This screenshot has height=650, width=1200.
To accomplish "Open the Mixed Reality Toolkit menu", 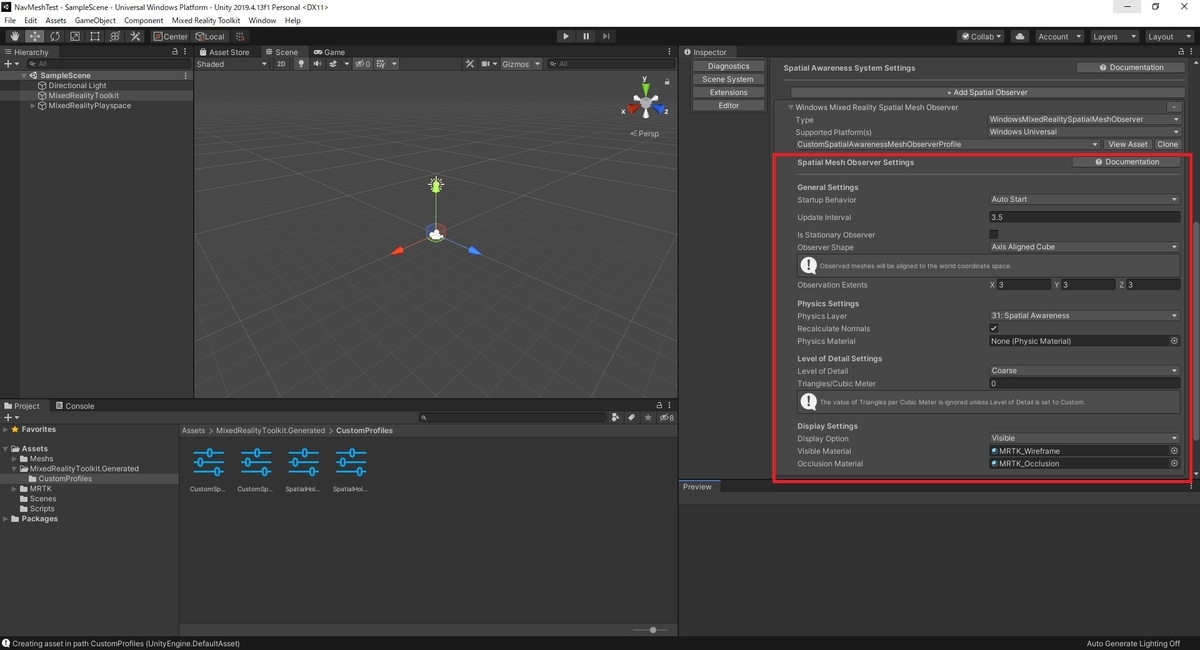I will tap(206, 20).
